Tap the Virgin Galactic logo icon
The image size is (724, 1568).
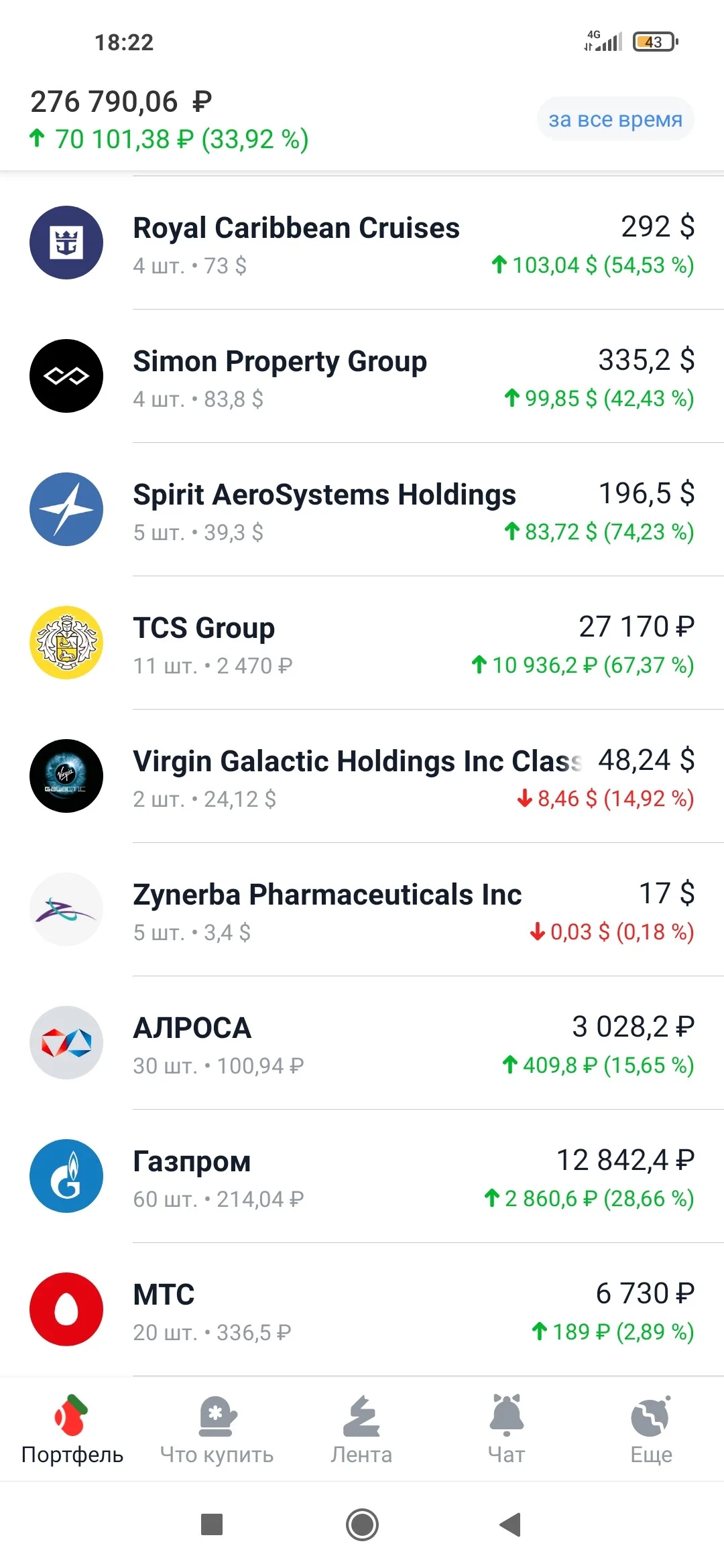click(66, 776)
